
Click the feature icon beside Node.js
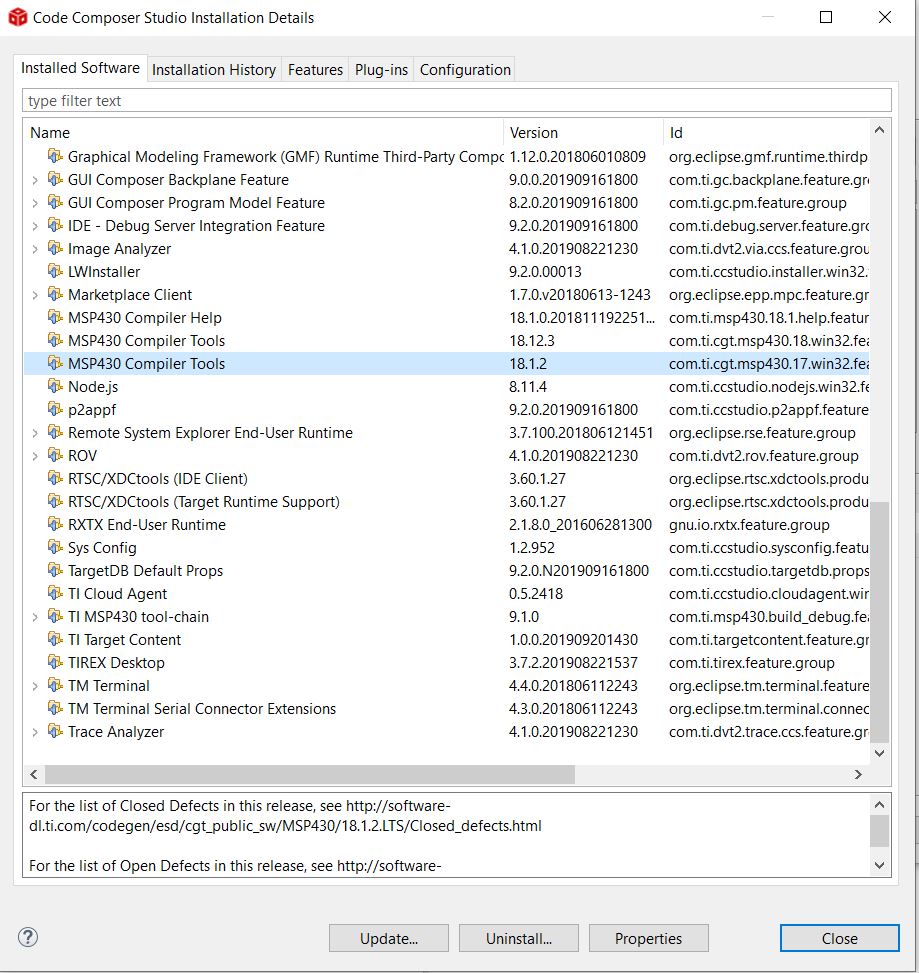click(55, 386)
